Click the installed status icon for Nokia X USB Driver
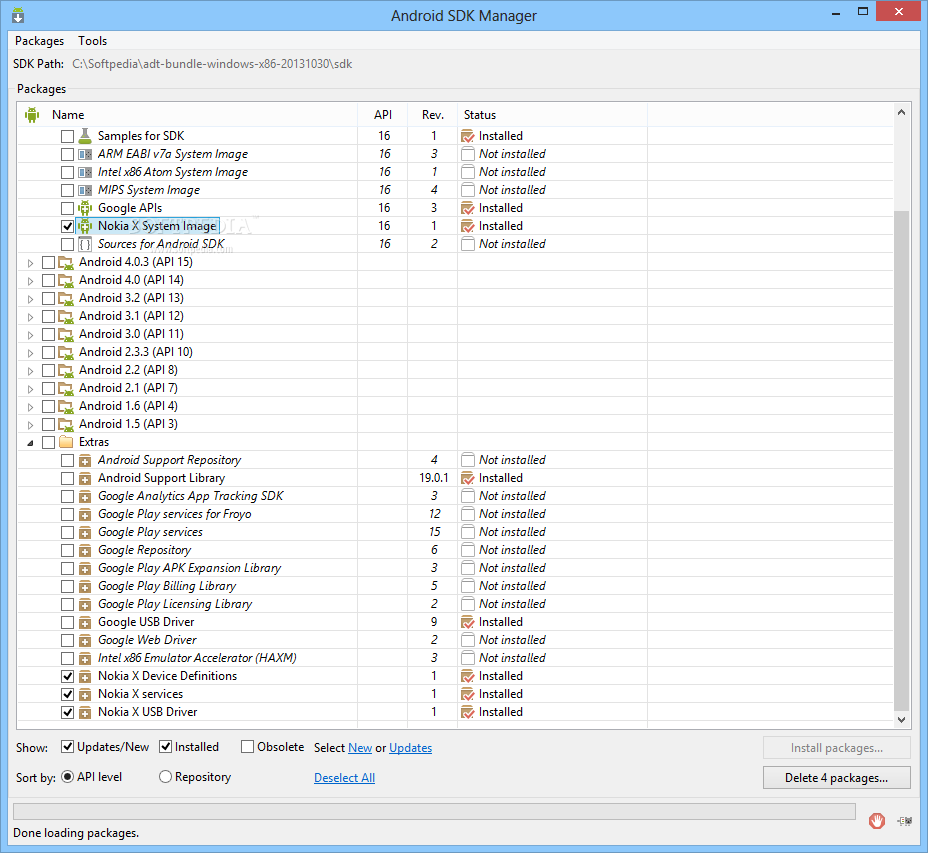 coord(468,712)
